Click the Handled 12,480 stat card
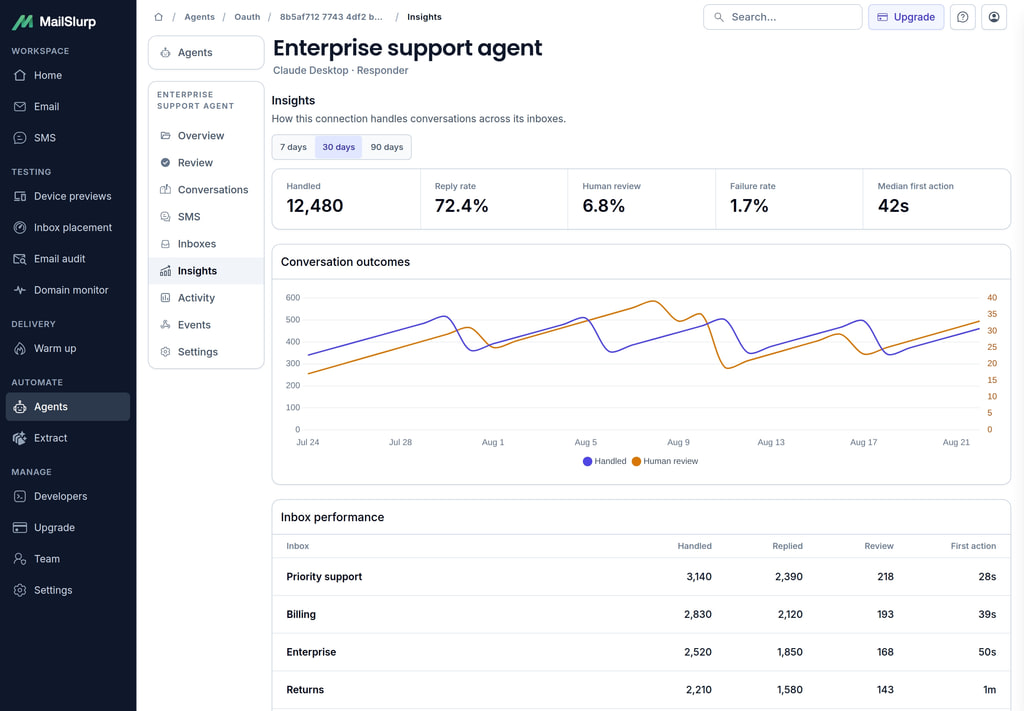1024x711 pixels. tap(346, 199)
